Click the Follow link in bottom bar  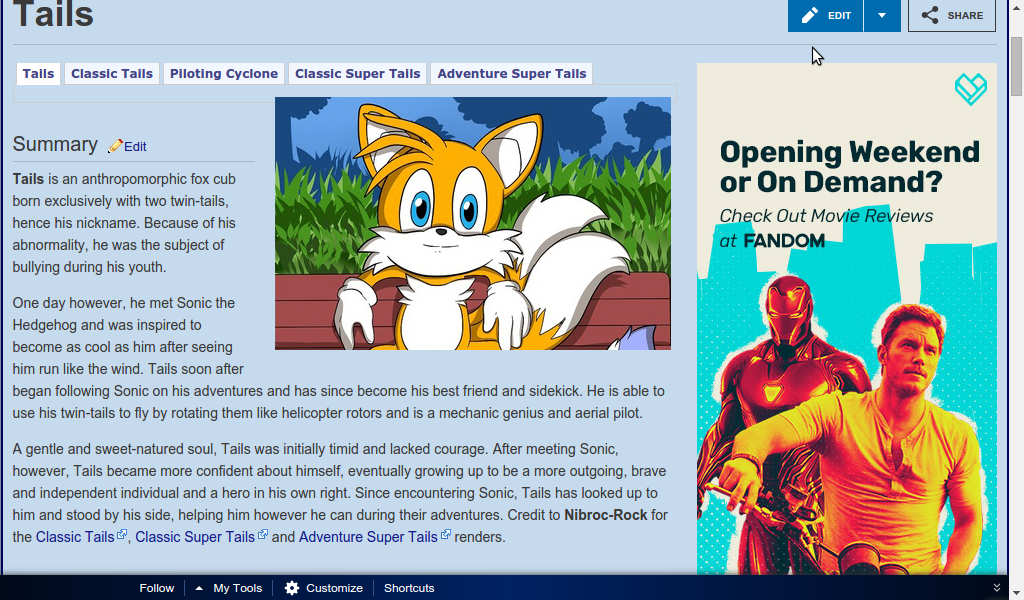(156, 588)
